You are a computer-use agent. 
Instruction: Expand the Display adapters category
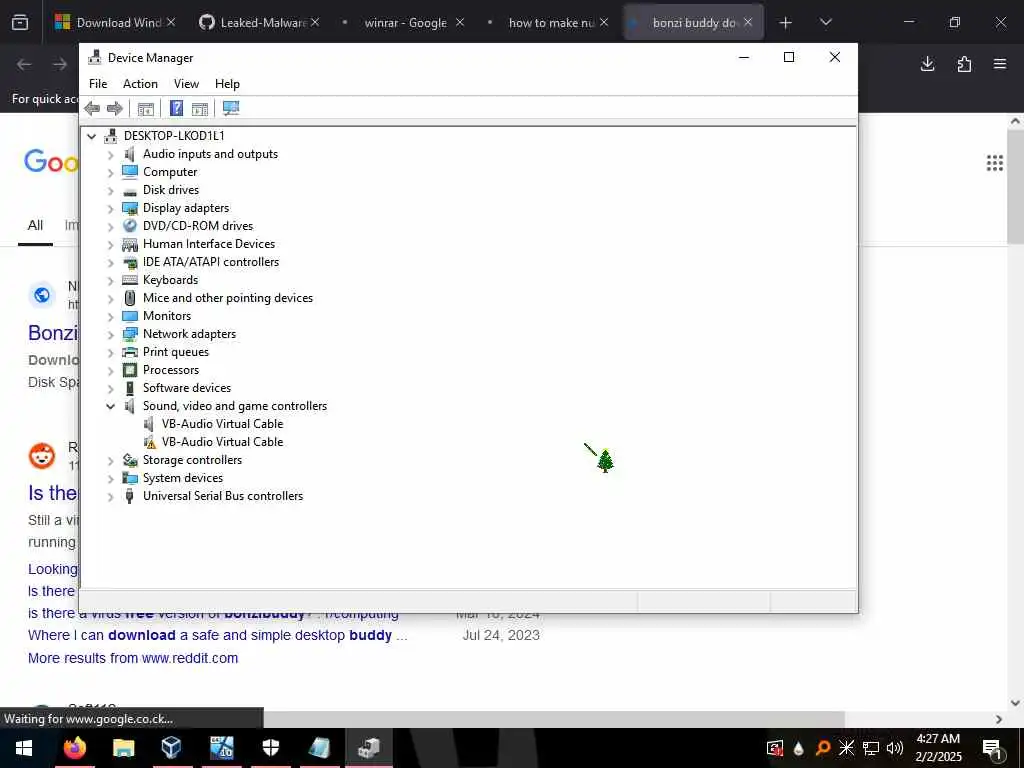point(110,209)
